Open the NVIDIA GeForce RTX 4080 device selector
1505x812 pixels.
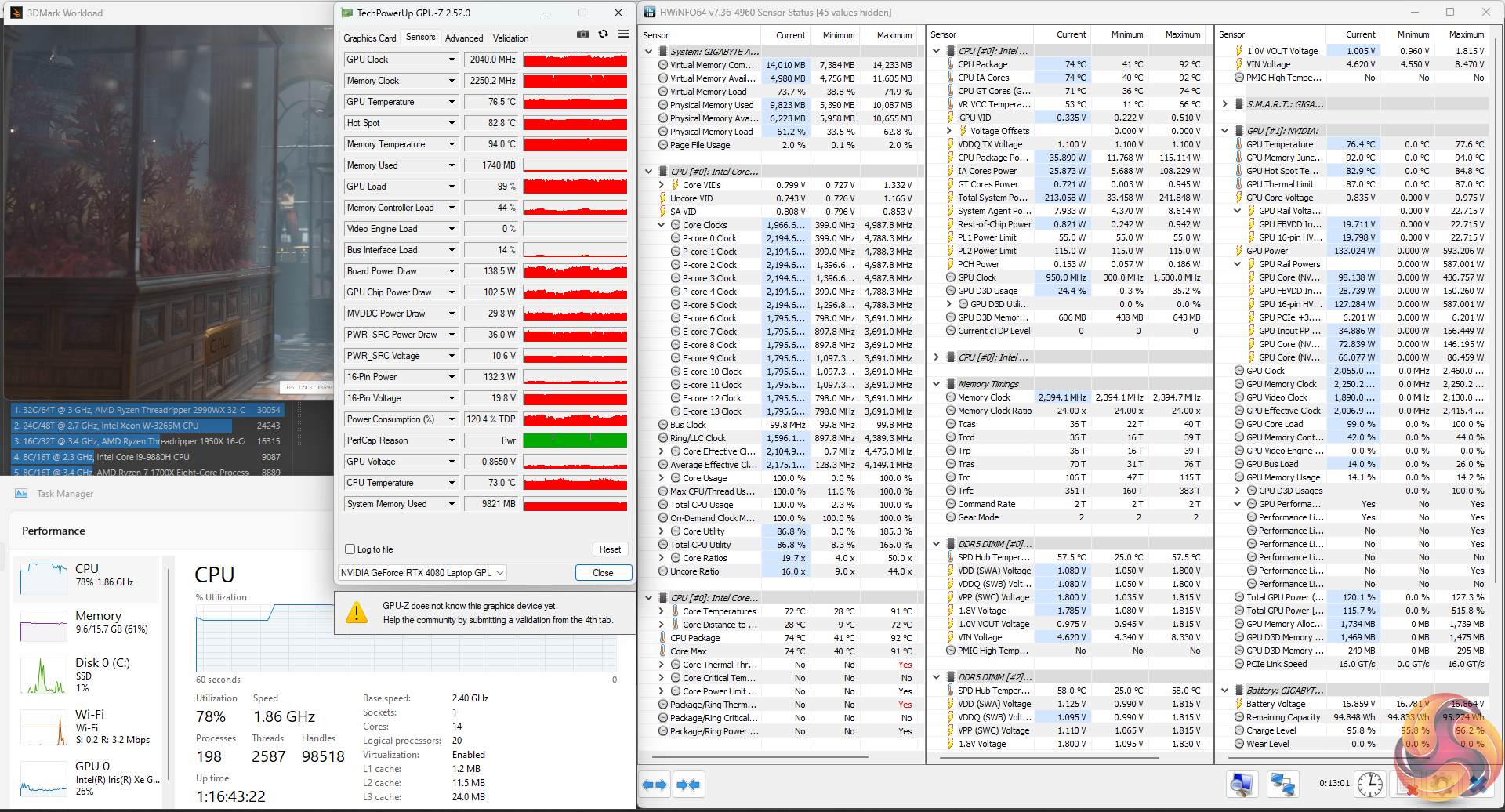(422, 573)
